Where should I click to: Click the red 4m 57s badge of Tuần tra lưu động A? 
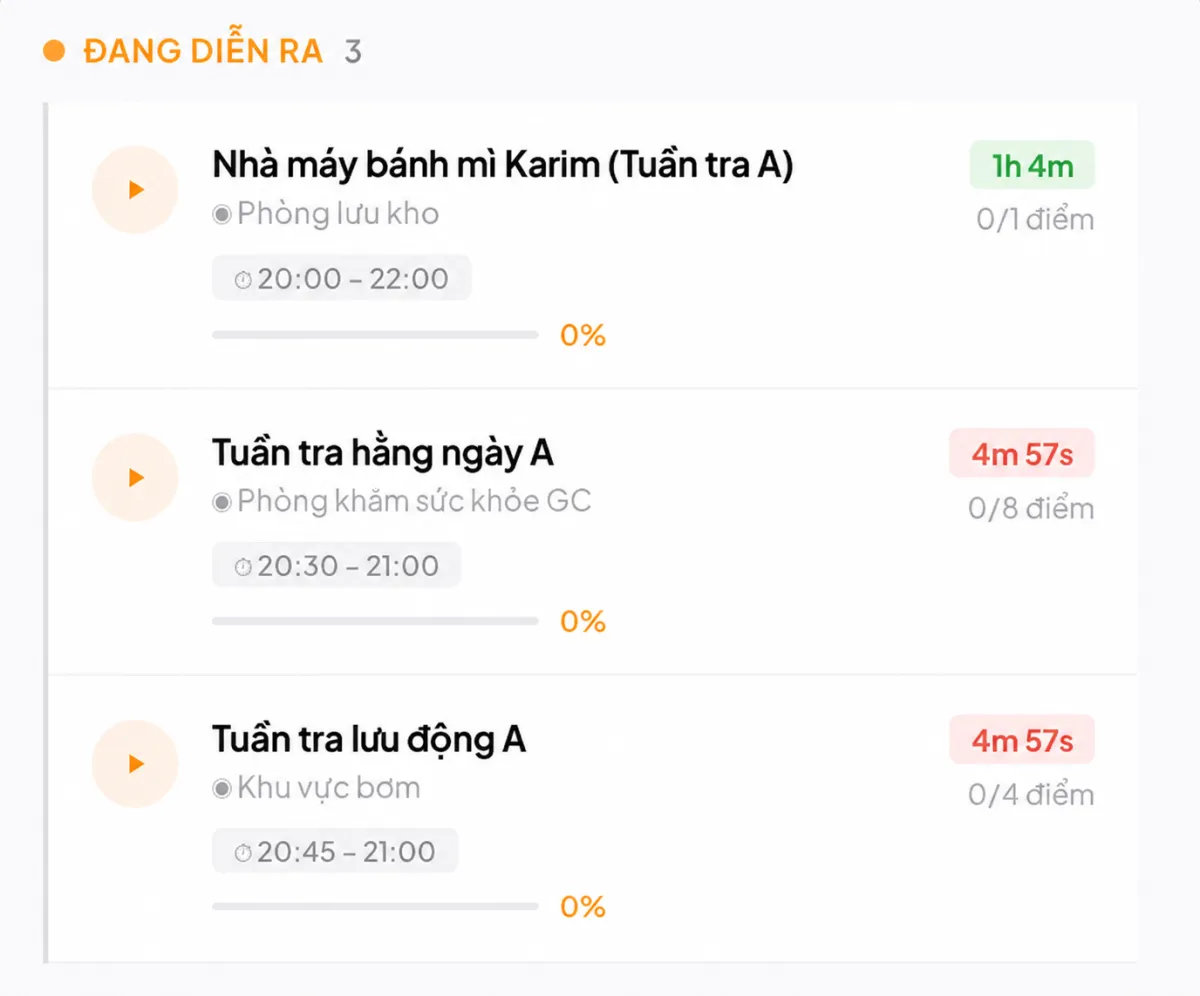[x=1022, y=741]
